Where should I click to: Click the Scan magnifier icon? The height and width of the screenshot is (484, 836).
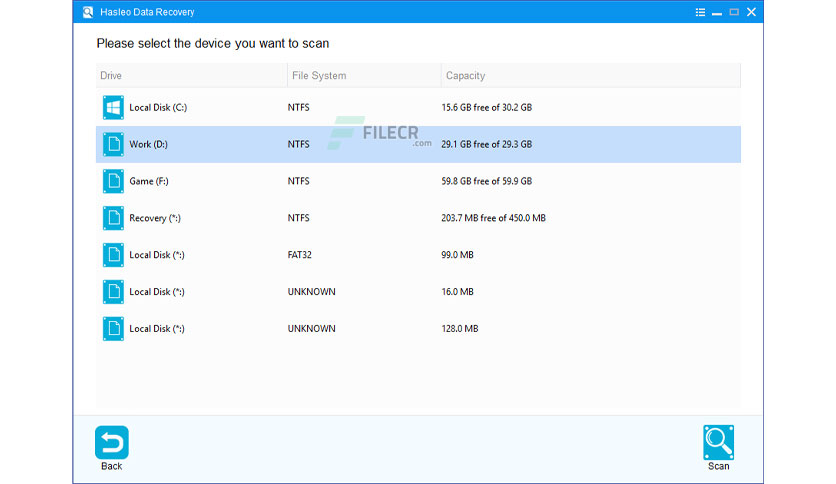tap(718, 442)
